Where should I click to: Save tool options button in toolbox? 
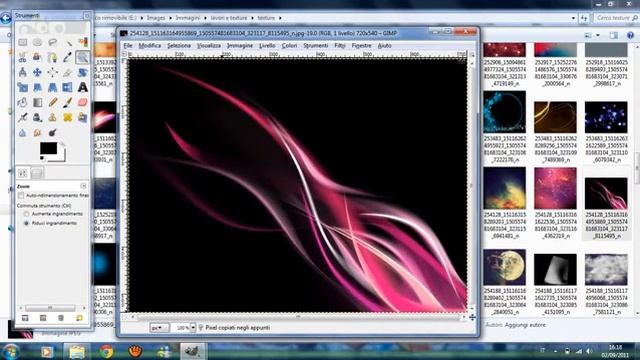click(25, 318)
